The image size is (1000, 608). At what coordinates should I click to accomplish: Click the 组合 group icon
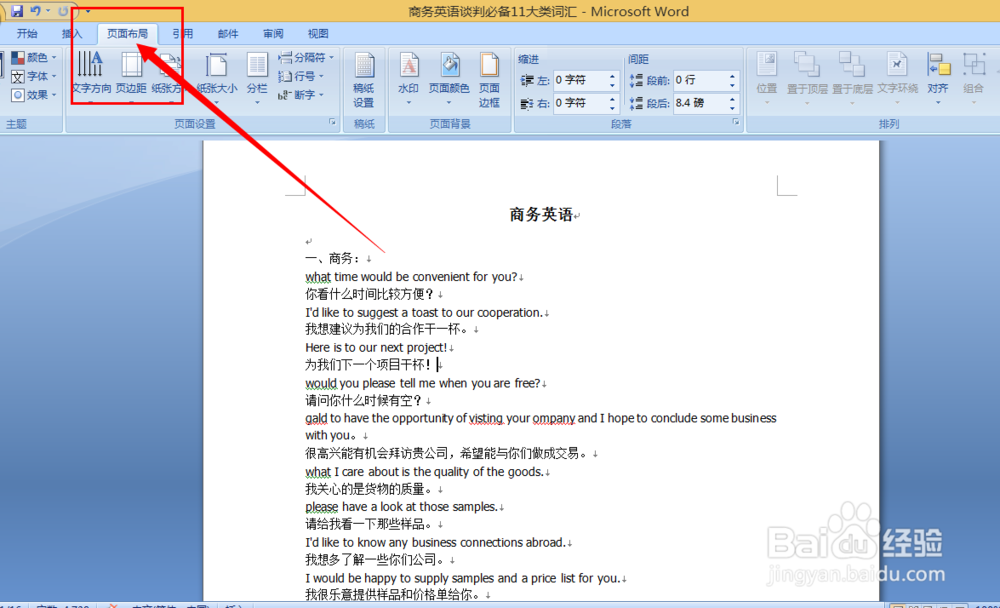click(x=974, y=77)
